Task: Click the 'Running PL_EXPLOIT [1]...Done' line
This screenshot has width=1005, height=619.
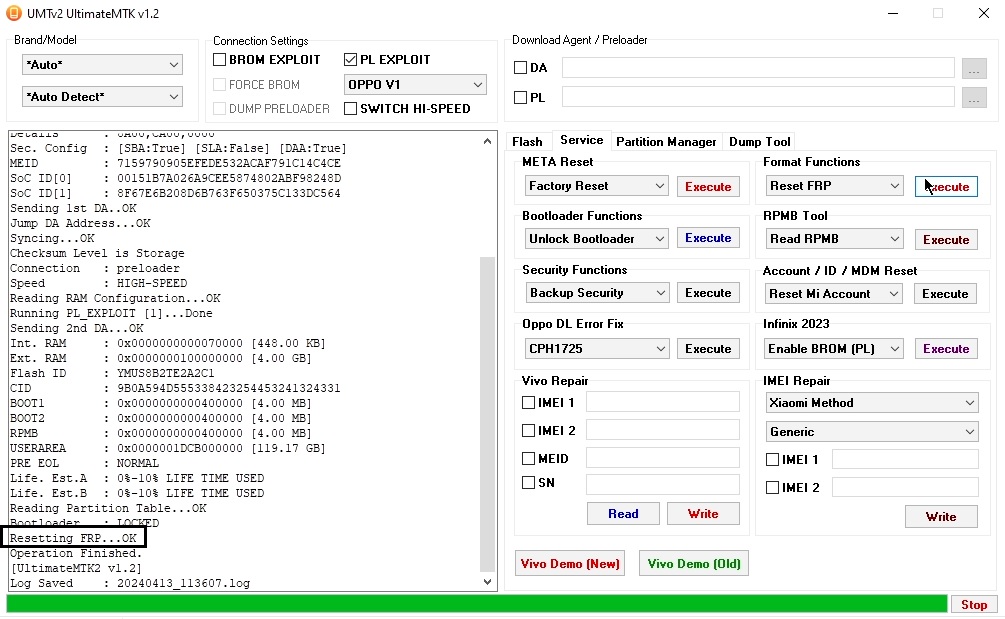Action: [111, 313]
